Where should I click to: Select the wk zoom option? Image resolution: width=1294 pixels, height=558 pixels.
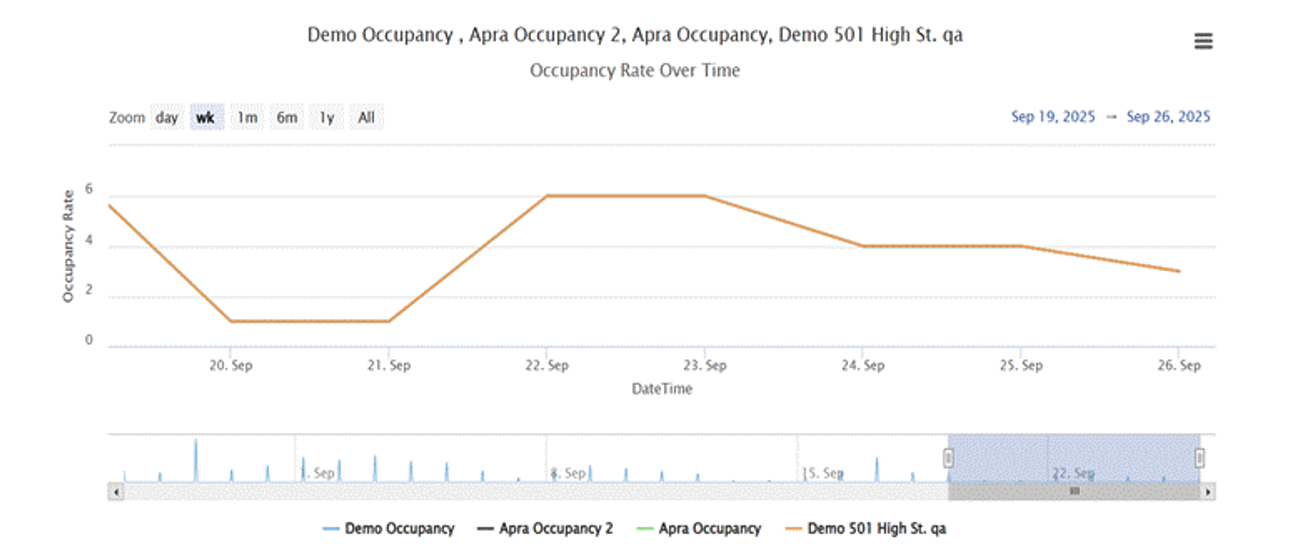(205, 118)
